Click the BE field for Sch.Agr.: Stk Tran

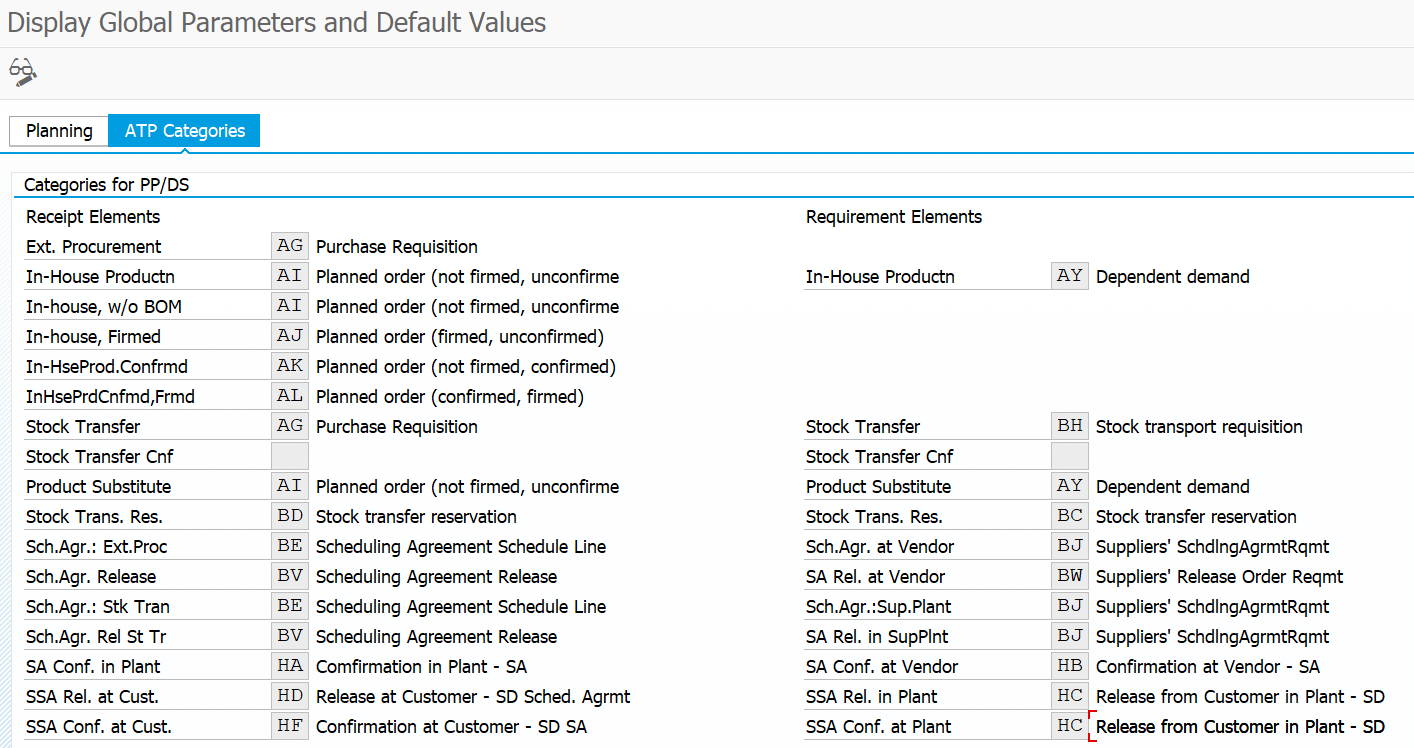pyautogui.click(x=290, y=606)
